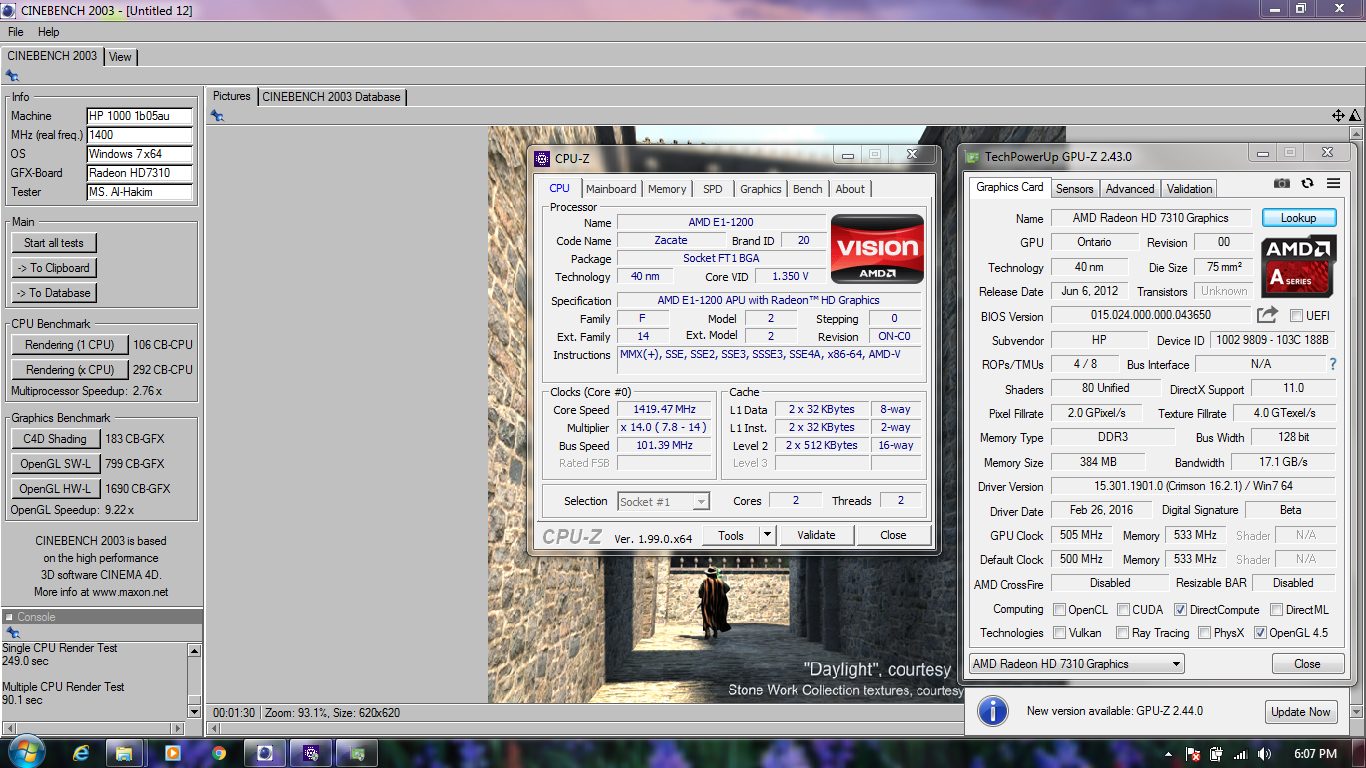Click the volume speaker icon in the system tray
The image size is (1366, 768).
pyautogui.click(x=1264, y=754)
